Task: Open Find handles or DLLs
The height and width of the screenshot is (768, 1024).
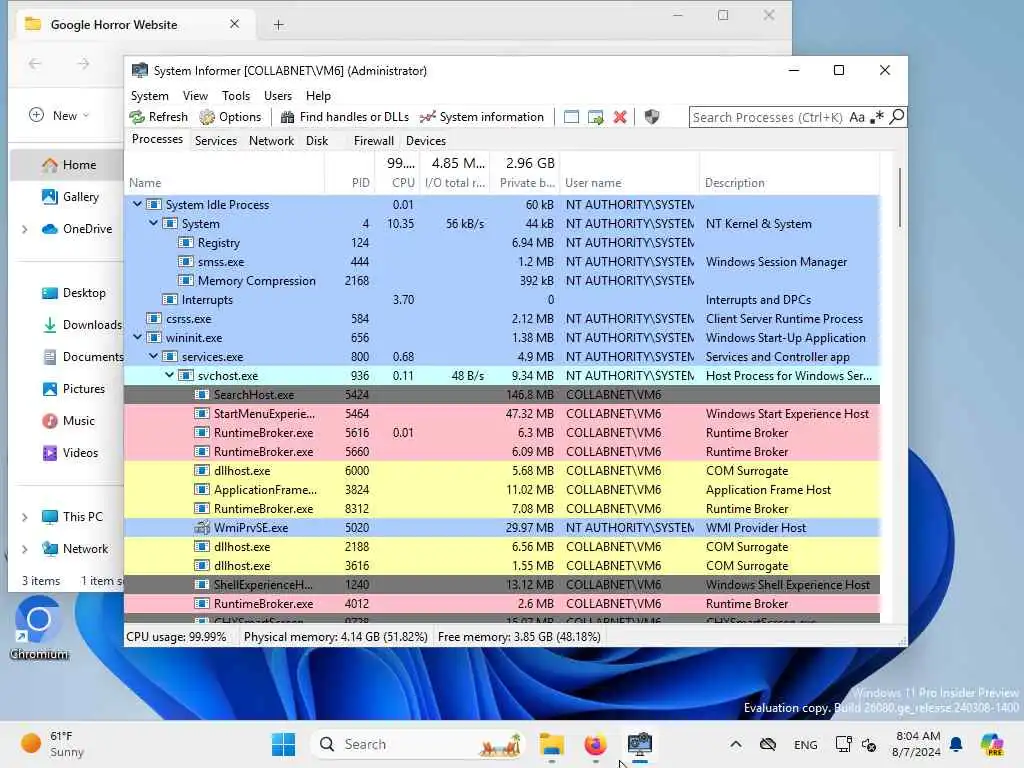Action: [x=344, y=117]
